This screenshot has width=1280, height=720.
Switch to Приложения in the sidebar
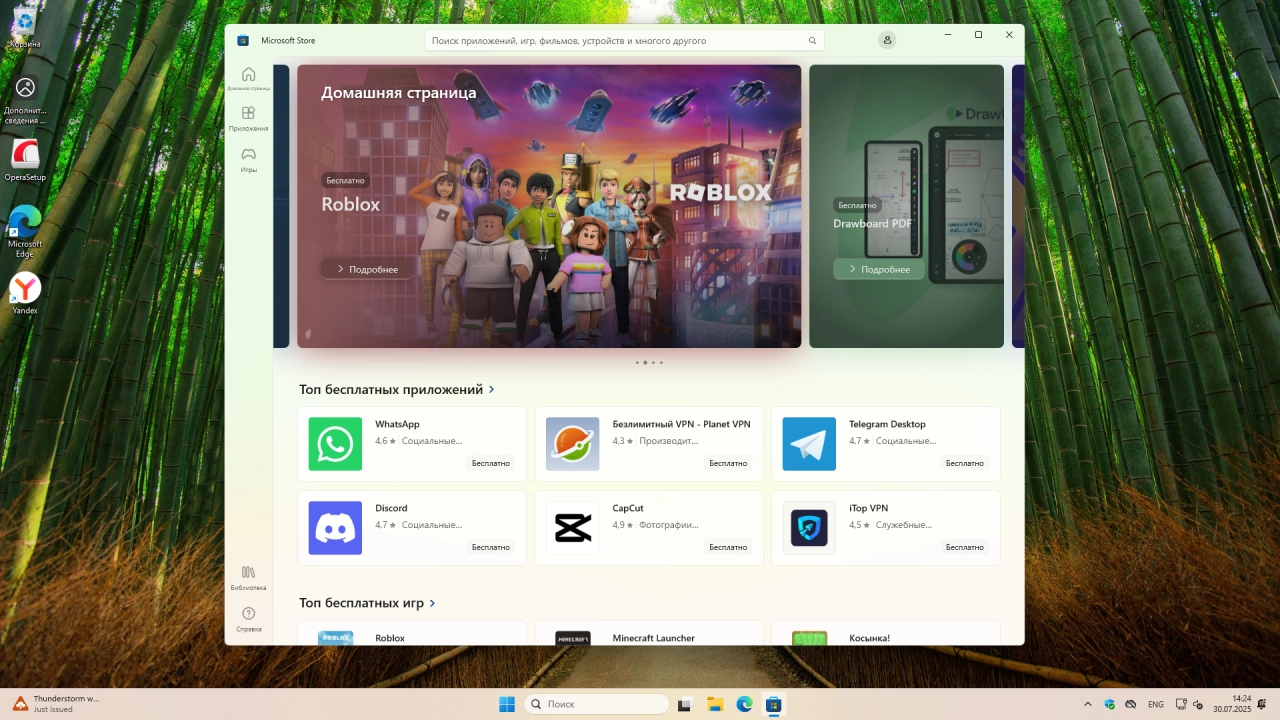pyautogui.click(x=248, y=118)
